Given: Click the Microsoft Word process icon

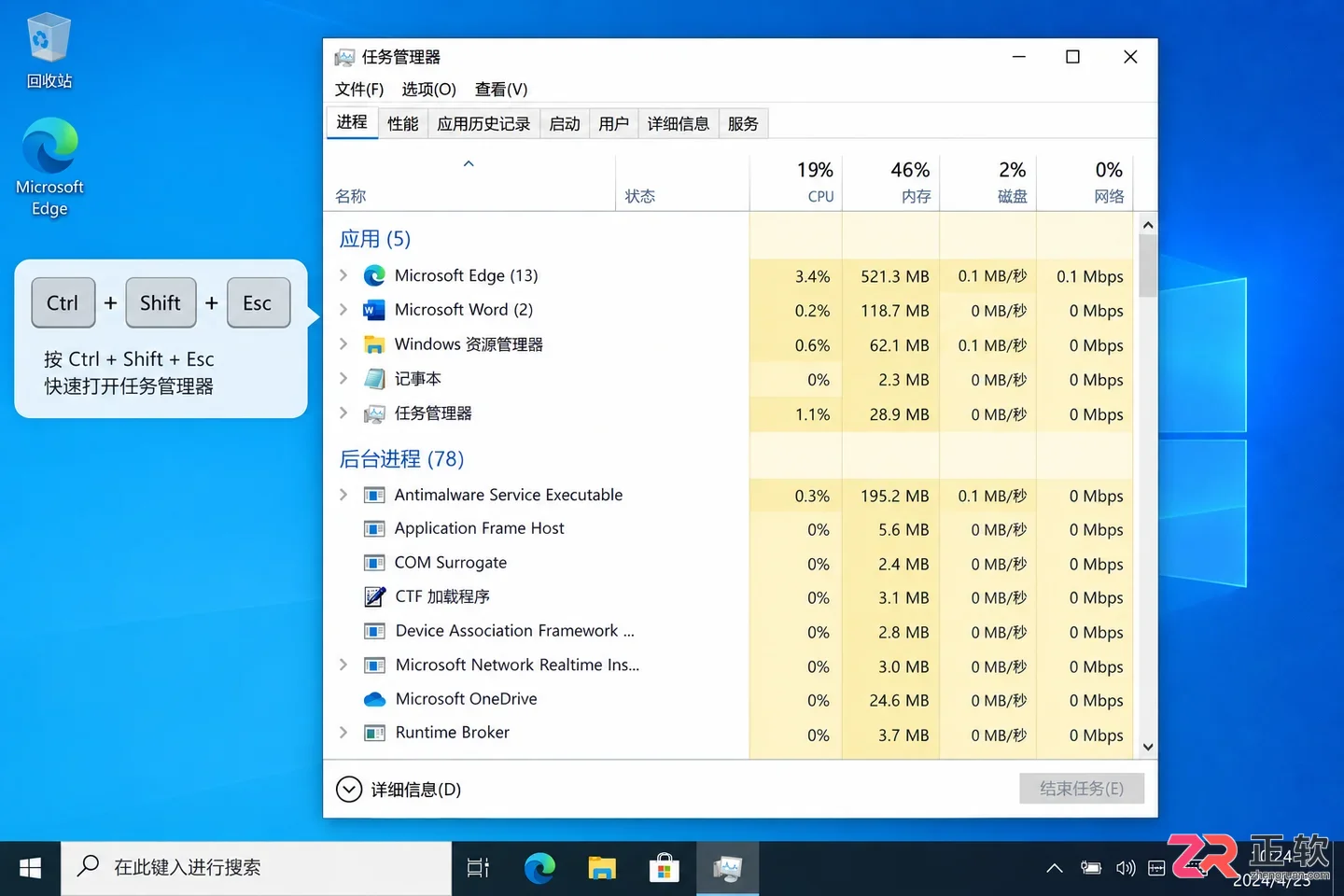Looking at the screenshot, I should click(x=374, y=310).
